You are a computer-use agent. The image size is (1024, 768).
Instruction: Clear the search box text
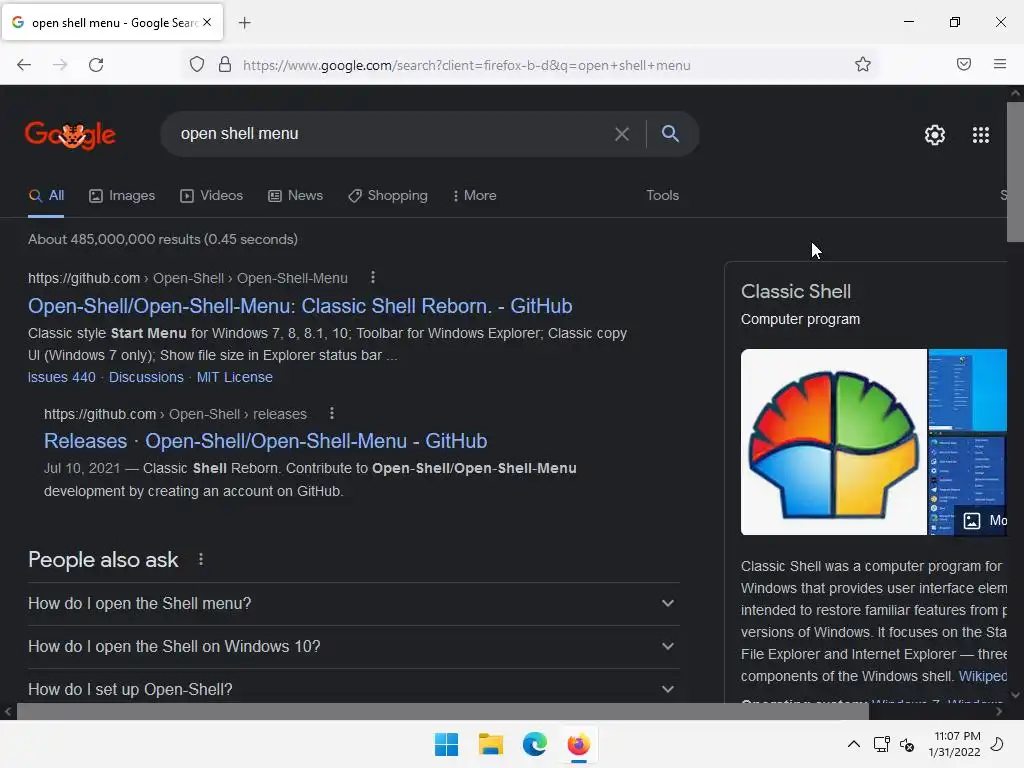tap(622, 134)
